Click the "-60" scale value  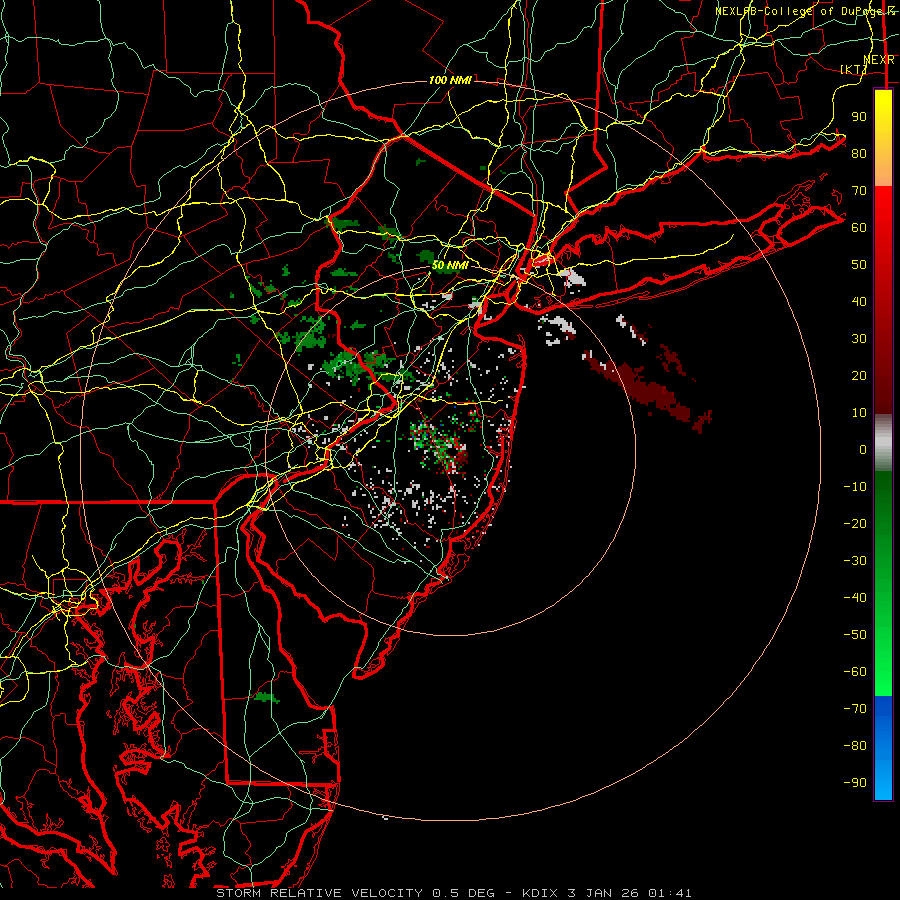click(x=855, y=672)
